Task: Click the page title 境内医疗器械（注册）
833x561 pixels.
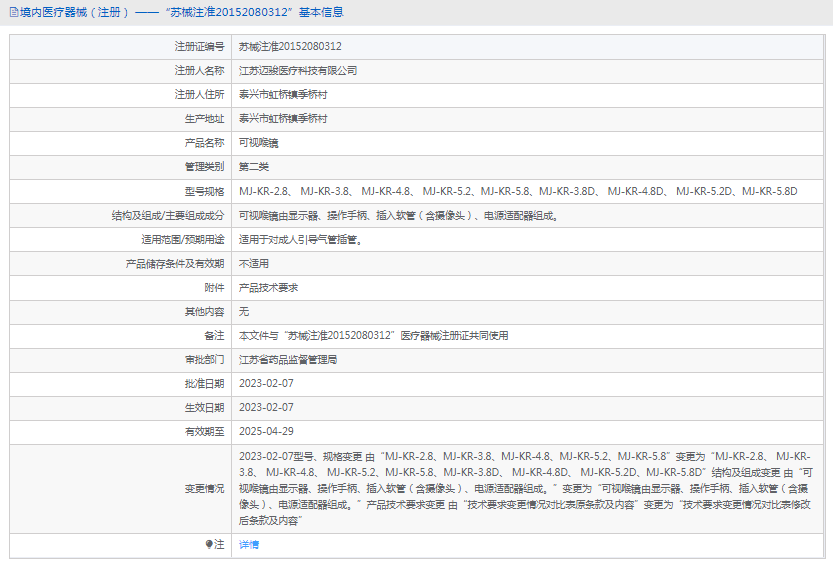Action: pyautogui.click(x=74, y=12)
